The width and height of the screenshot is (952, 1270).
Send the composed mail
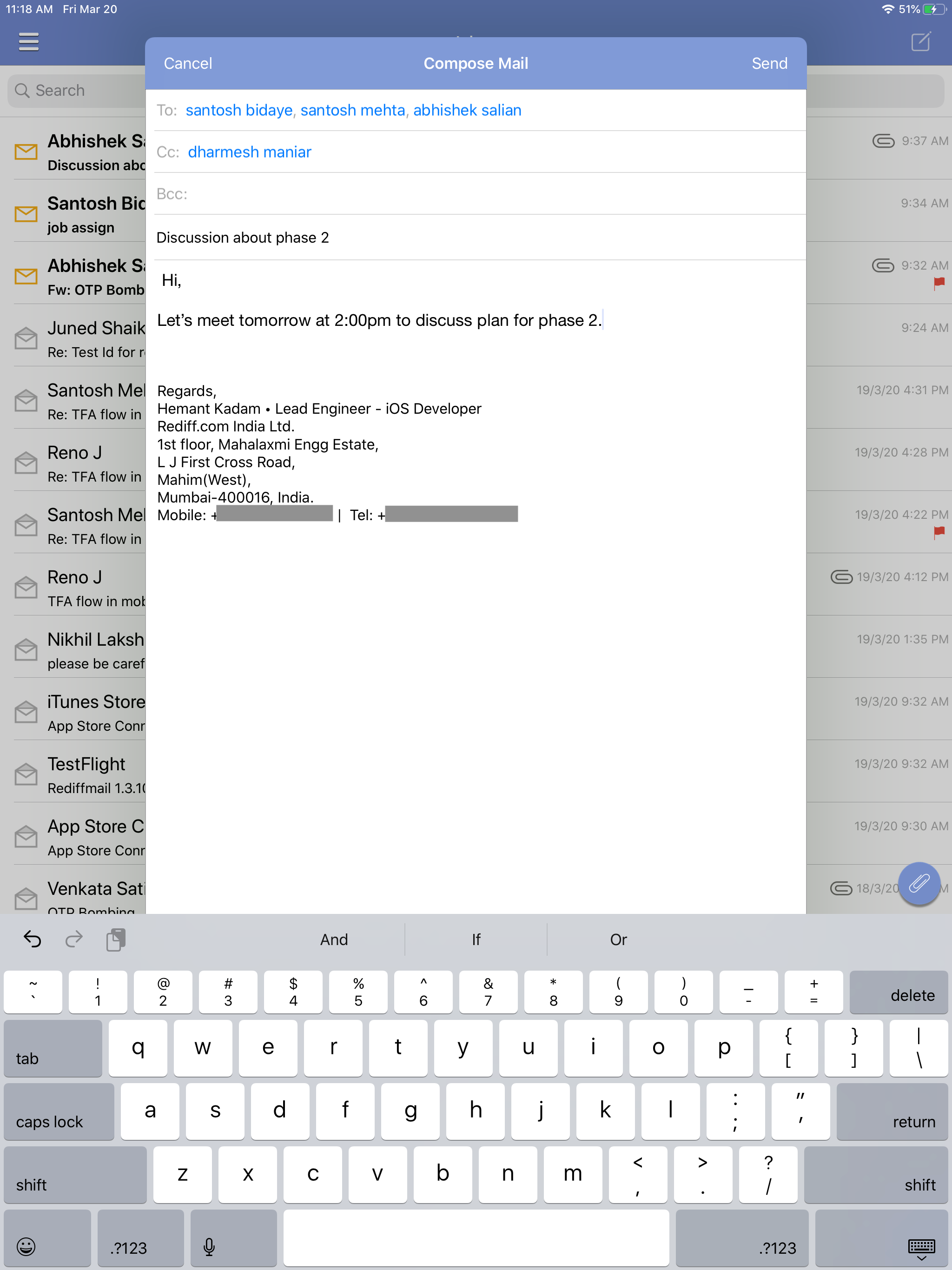point(769,63)
